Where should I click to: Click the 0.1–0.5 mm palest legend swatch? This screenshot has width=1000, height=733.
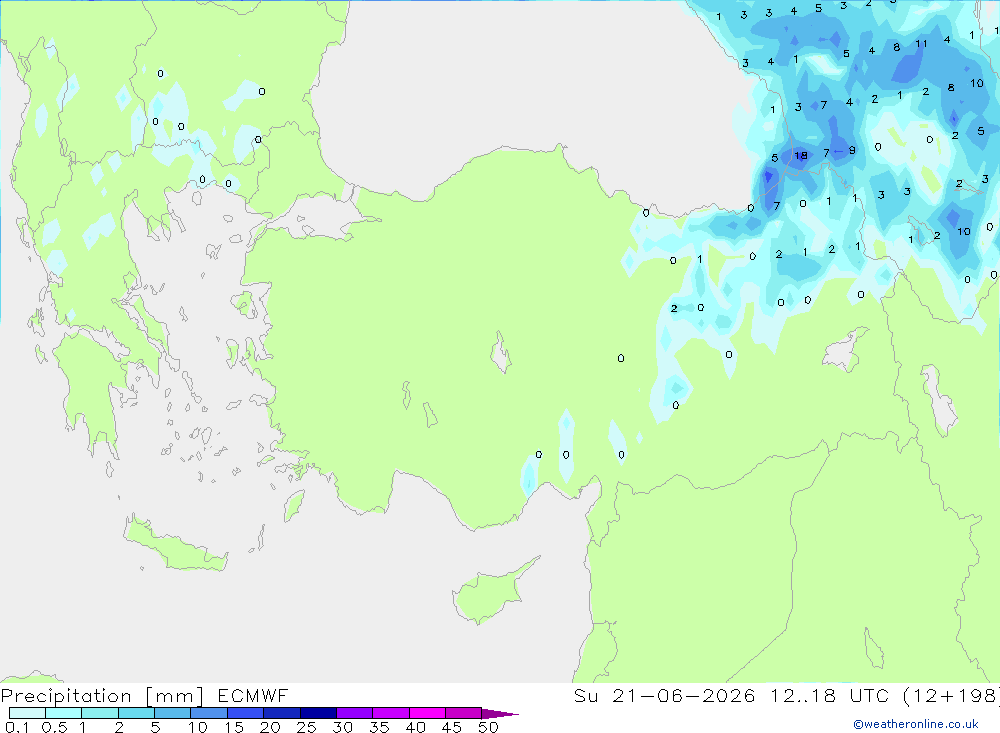coord(27,713)
